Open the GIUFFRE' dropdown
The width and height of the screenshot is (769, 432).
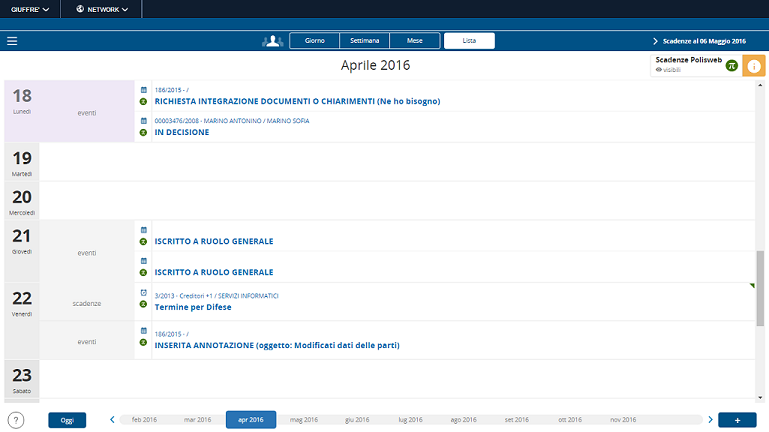pos(30,9)
